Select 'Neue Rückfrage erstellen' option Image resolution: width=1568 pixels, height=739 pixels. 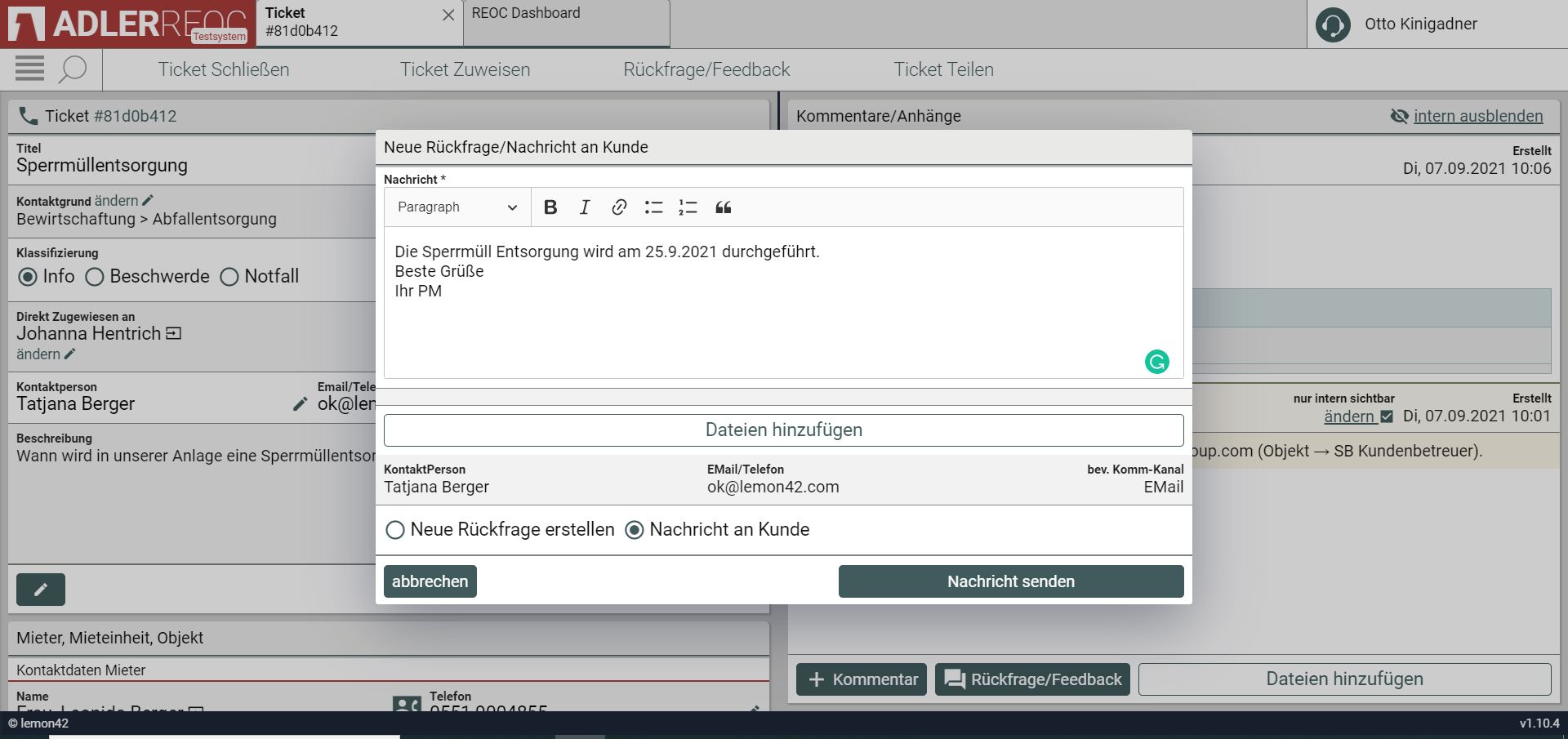(x=395, y=530)
